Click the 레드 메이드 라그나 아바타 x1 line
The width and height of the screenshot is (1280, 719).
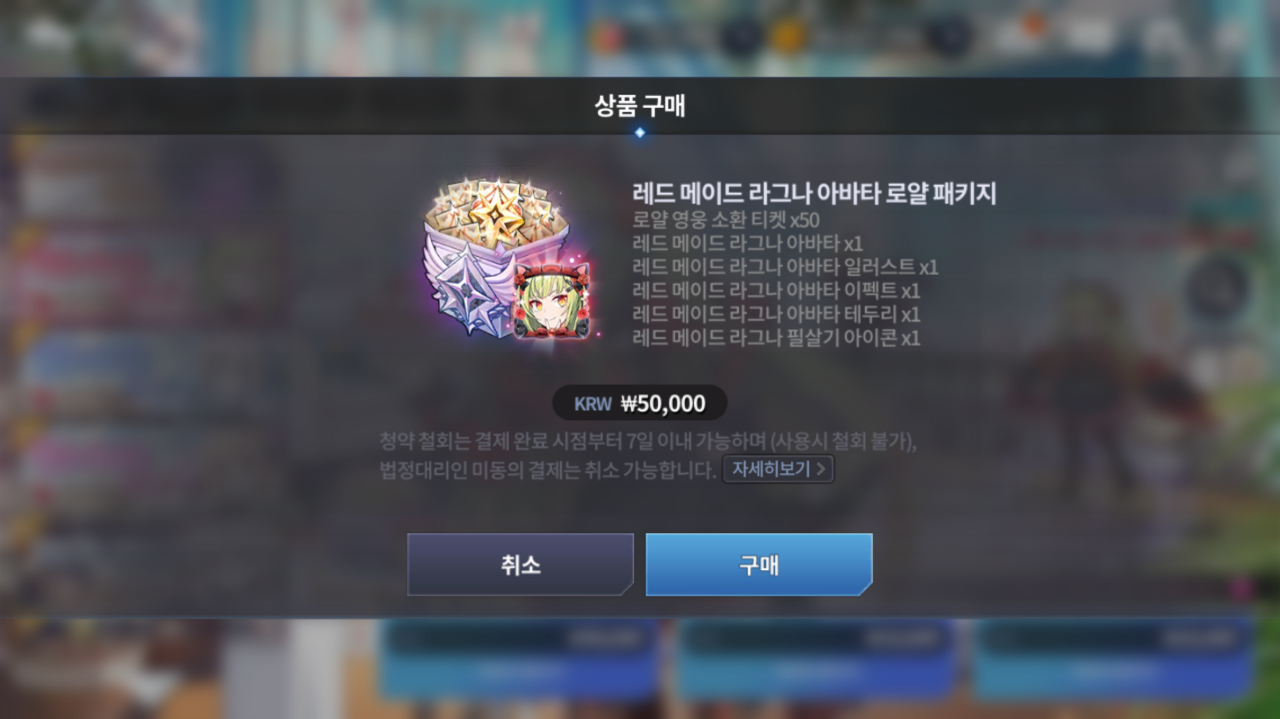[x=748, y=244]
